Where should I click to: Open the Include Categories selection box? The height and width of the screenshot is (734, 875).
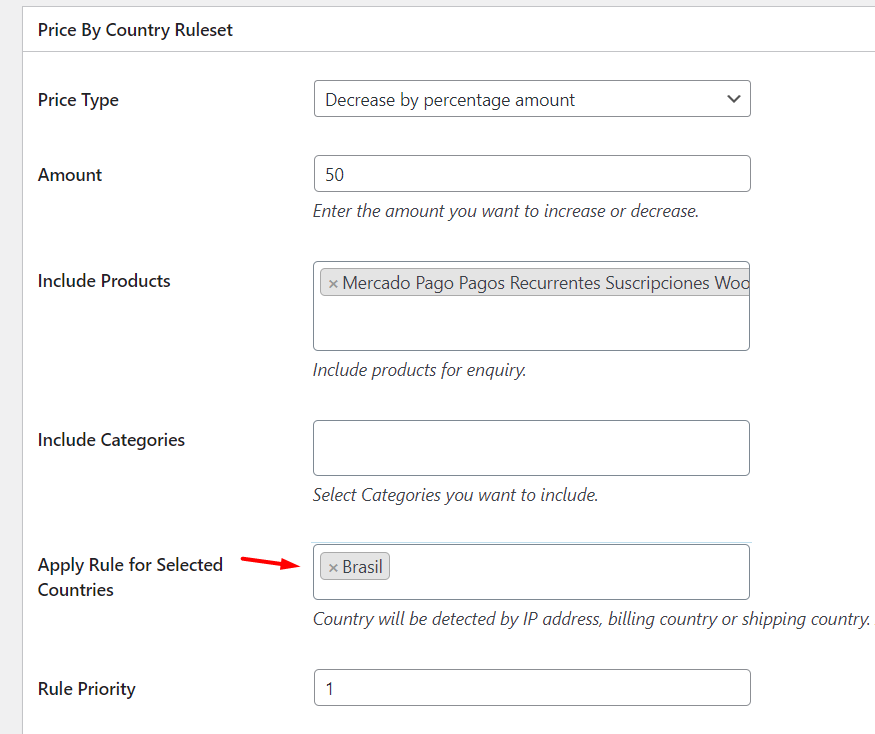tap(531, 448)
